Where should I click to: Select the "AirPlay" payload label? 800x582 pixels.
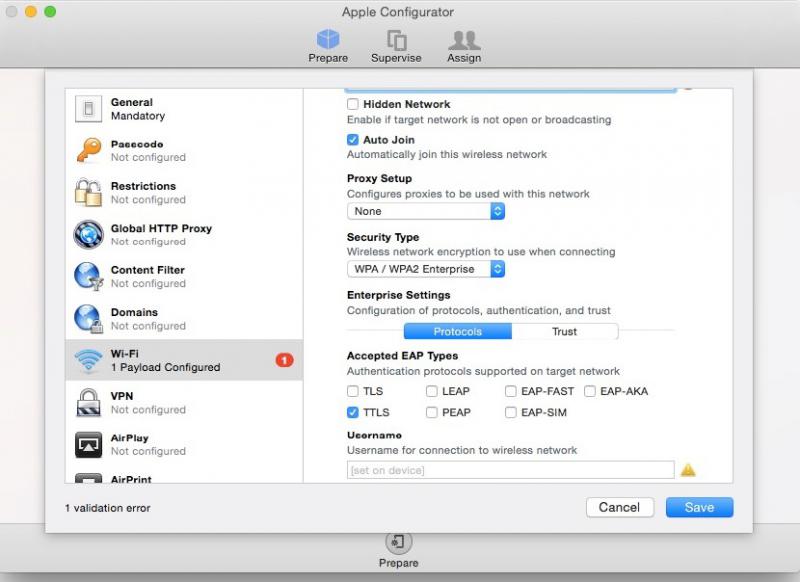[130, 438]
